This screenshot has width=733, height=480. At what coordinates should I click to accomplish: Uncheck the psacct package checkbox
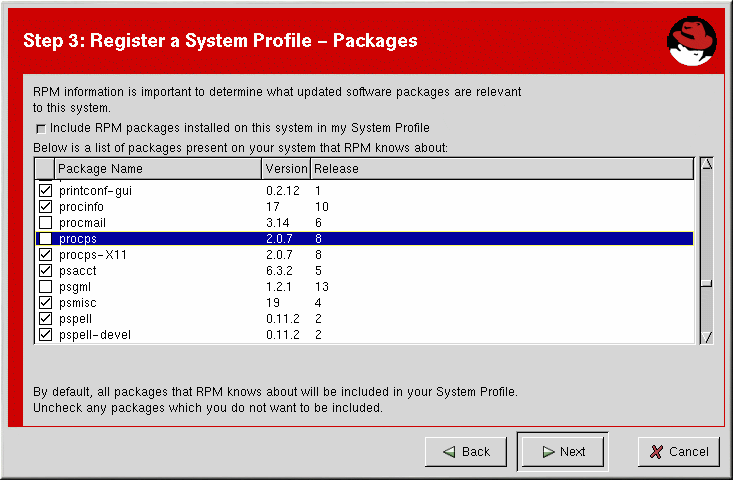tap(45, 270)
